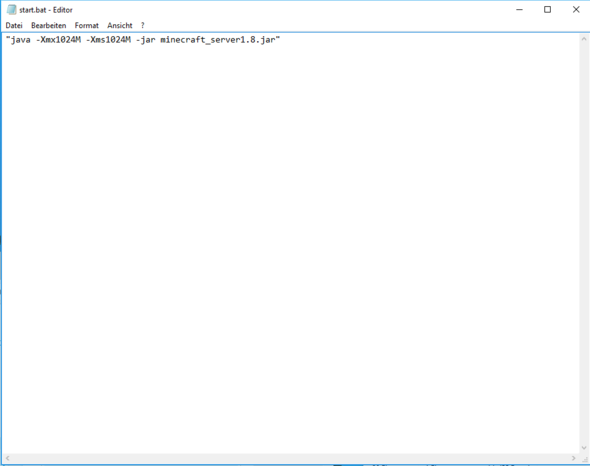Maximize the start.bat Editor window
This screenshot has width=590, height=466.
pos(547,10)
